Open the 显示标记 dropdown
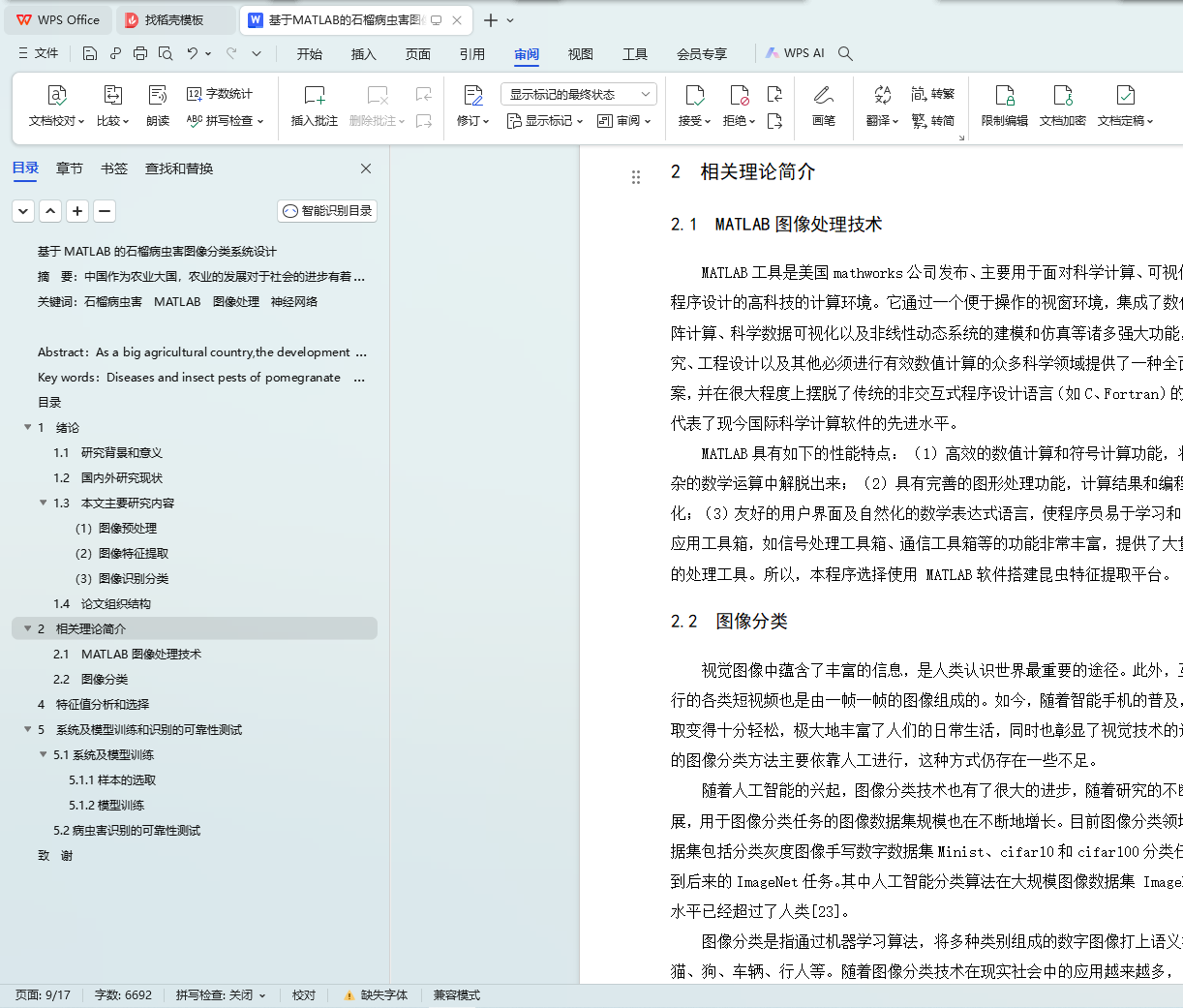The height and width of the screenshot is (1008, 1183). pos(545,121)
